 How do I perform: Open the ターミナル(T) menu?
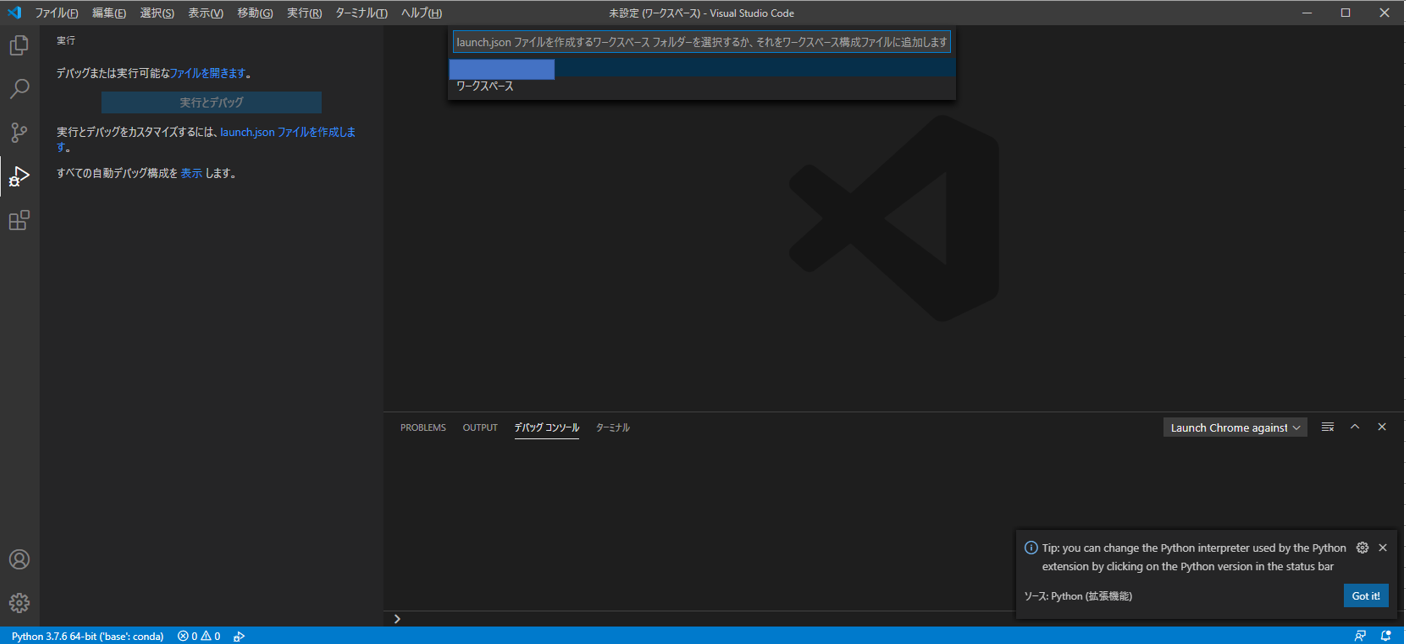click(x=361, y=13)
